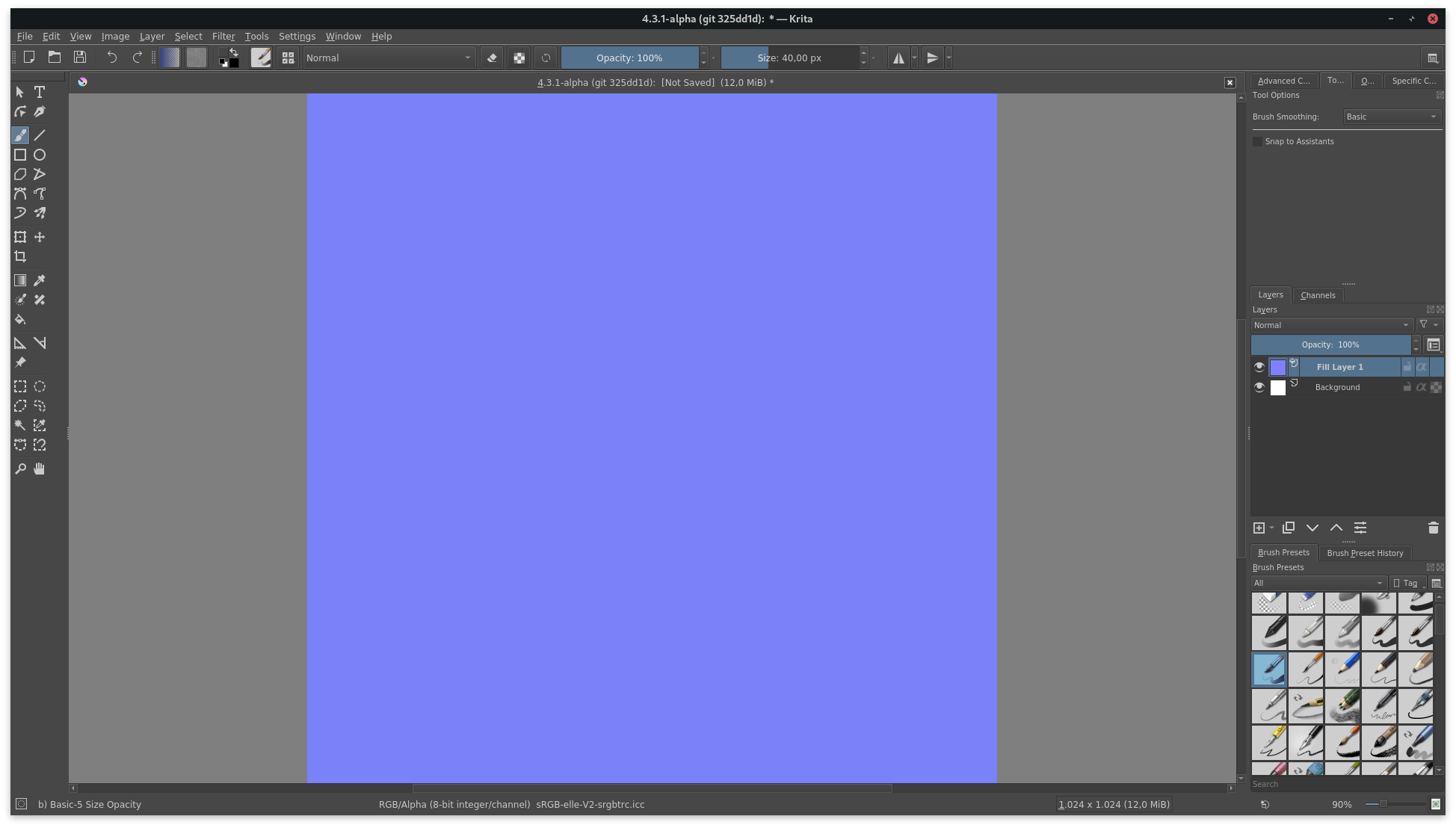This screenshot has height=828, width=1456.
Task: Select the Gradient tool
Action: 20,280
